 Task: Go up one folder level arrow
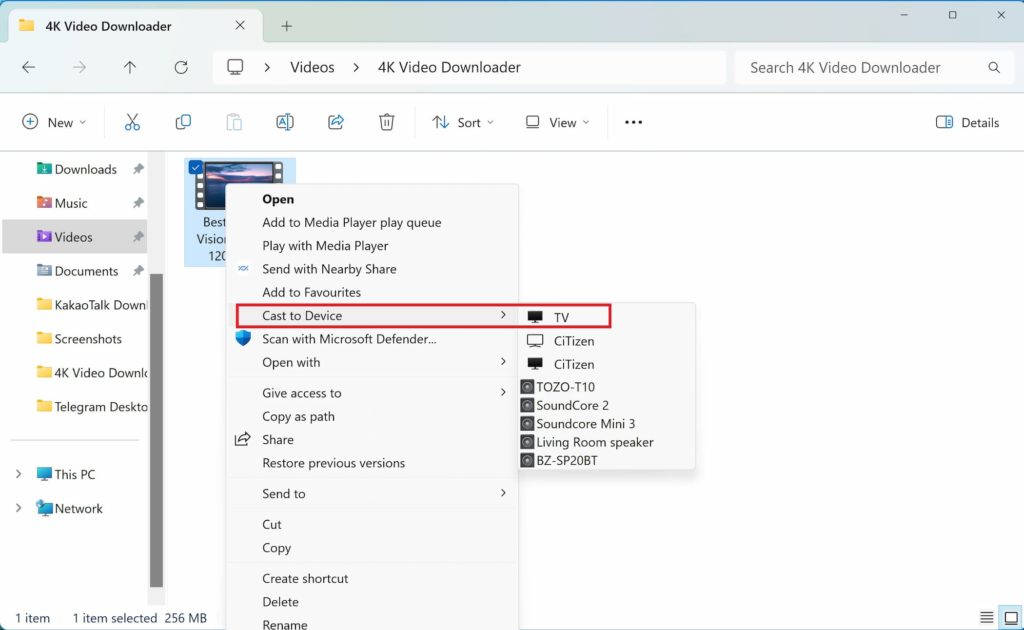(130, 67)
